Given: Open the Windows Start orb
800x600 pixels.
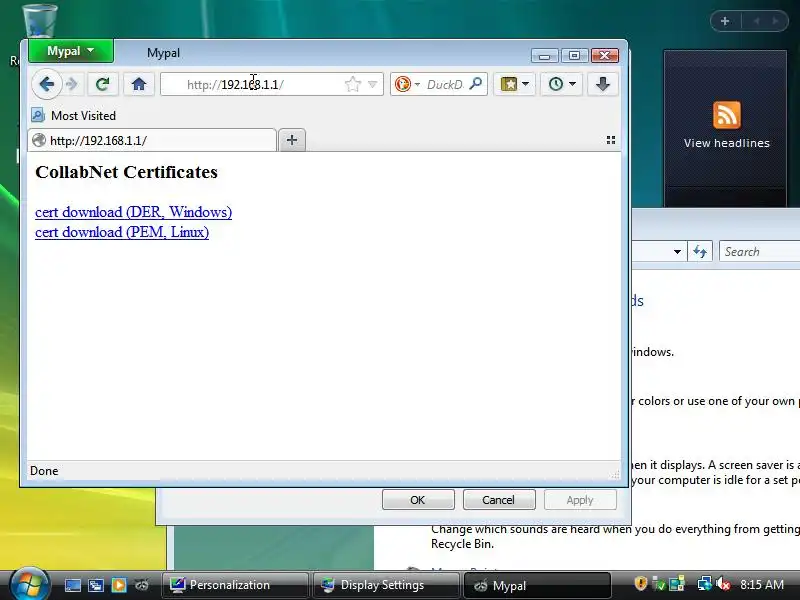Looking at the screenshot, I should 29,584.
